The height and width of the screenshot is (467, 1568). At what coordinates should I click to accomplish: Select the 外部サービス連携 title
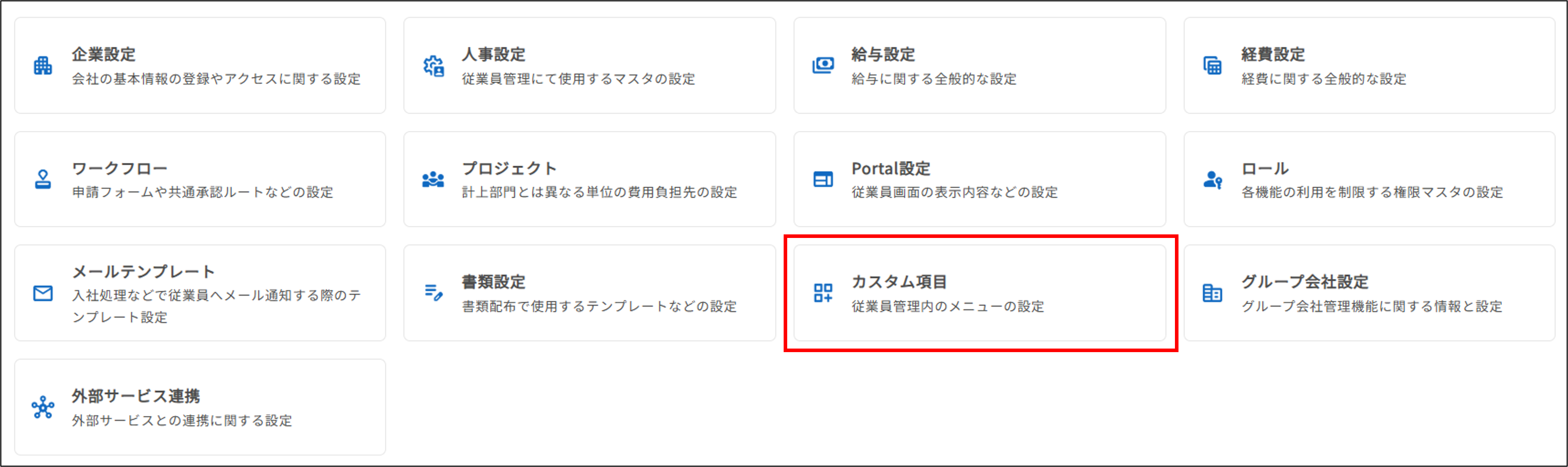136,396
